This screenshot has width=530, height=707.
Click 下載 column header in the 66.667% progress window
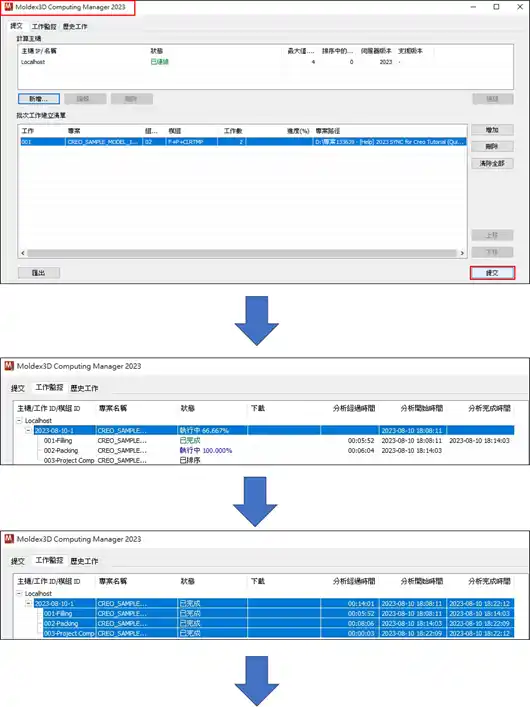(x=258, y=408)
